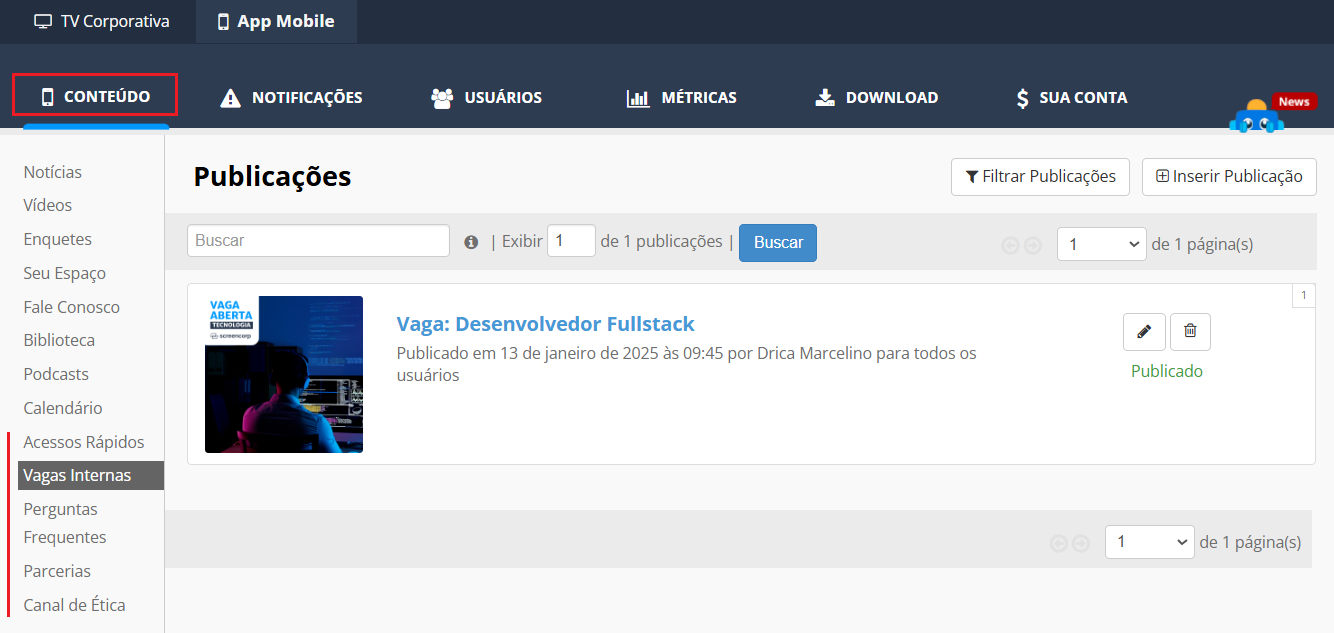Open Filtrar Publicações filter options
This screenshot has width=1334, height=633.
coord(1039,177)
